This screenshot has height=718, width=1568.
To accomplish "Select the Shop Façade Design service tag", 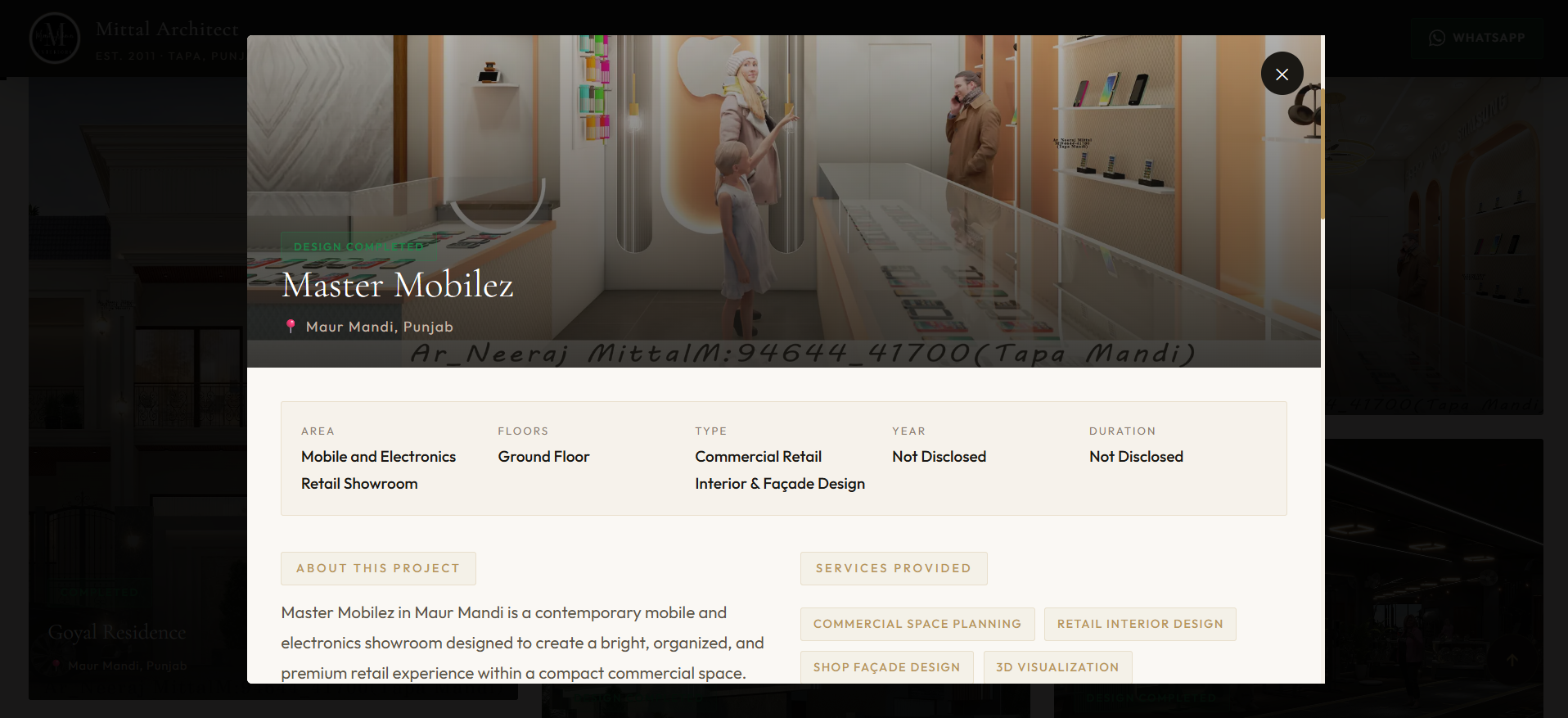I will (886, 667).
